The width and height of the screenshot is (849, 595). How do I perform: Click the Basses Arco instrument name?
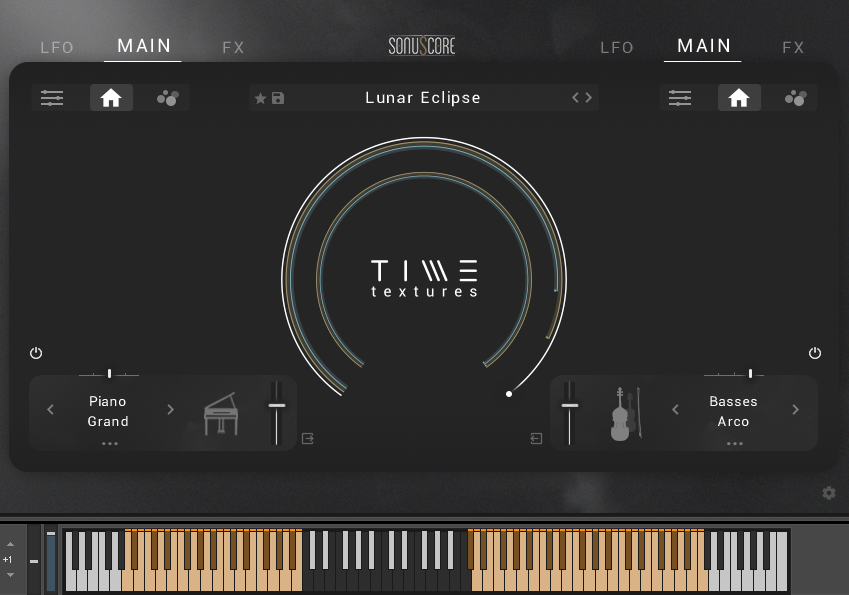[x=733, y=411]
